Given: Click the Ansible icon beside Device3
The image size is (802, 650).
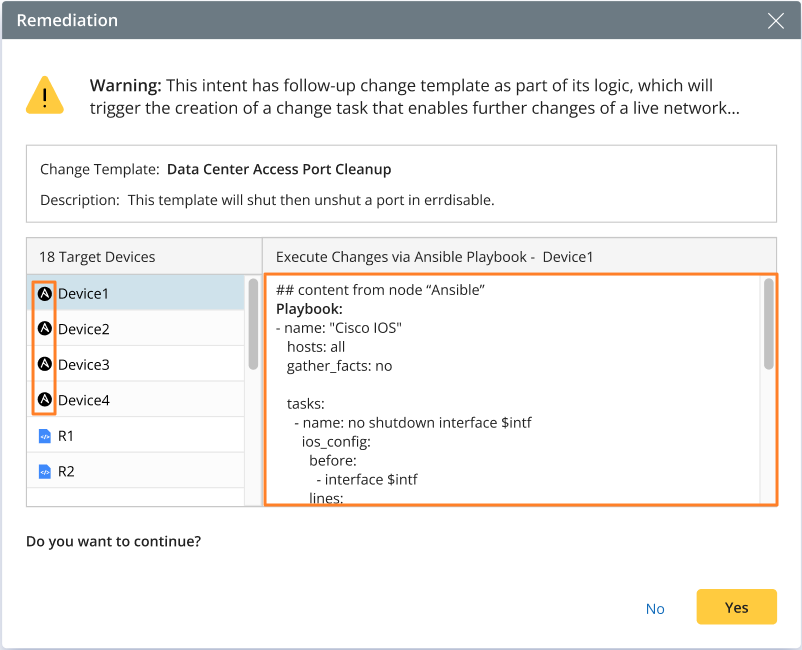Looking at the screenshot, I should (44, 365).
